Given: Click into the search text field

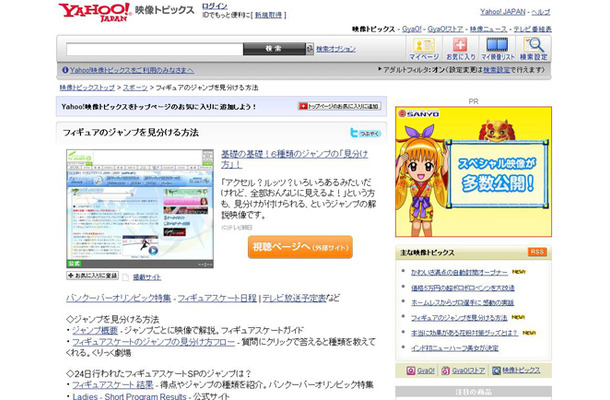Looking at the screenshot, I should 154,49.
